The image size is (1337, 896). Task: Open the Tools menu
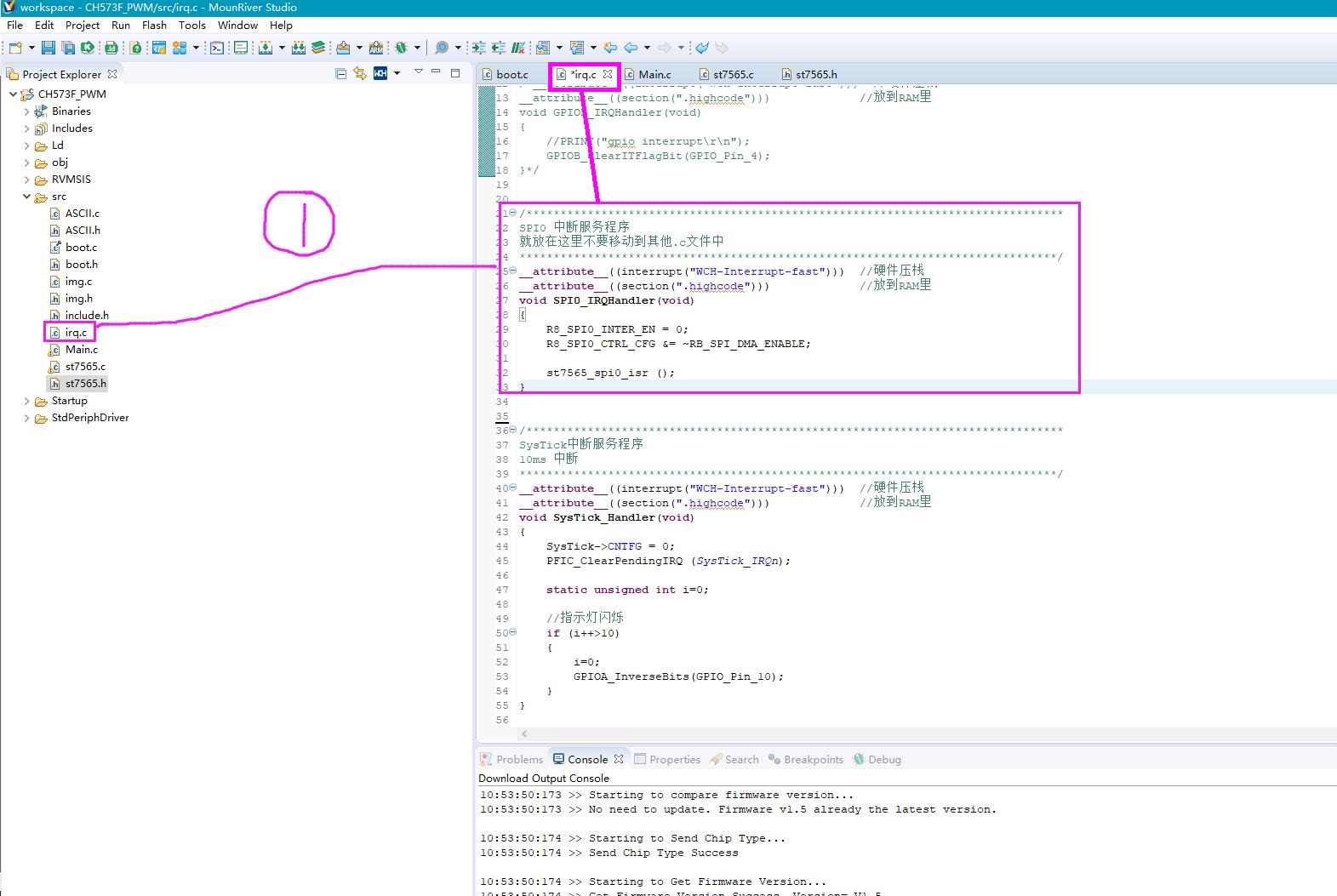click(x=191, y=25)
